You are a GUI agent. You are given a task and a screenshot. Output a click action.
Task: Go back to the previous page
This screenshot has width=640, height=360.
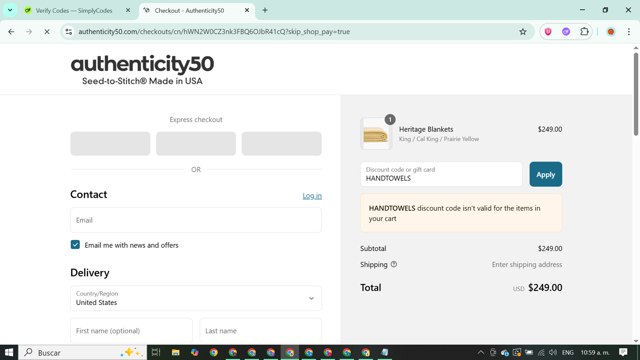[x=11, y=31]
